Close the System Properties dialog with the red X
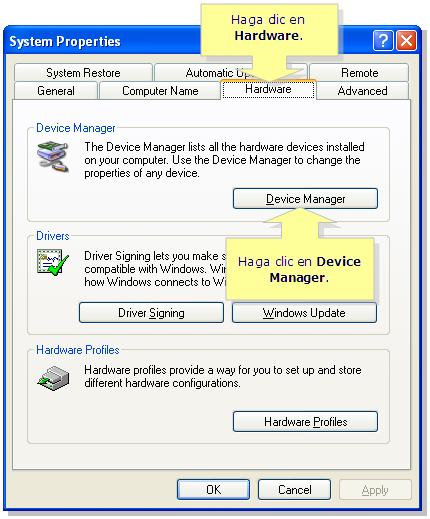 coord(406,41)
